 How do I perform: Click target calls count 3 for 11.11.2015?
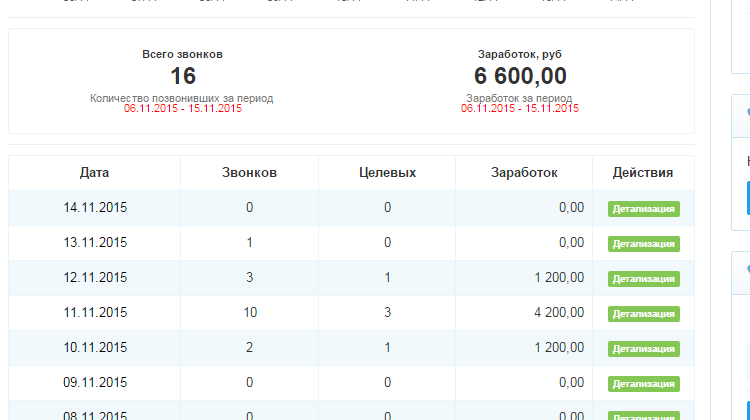(x=387, y=313)
